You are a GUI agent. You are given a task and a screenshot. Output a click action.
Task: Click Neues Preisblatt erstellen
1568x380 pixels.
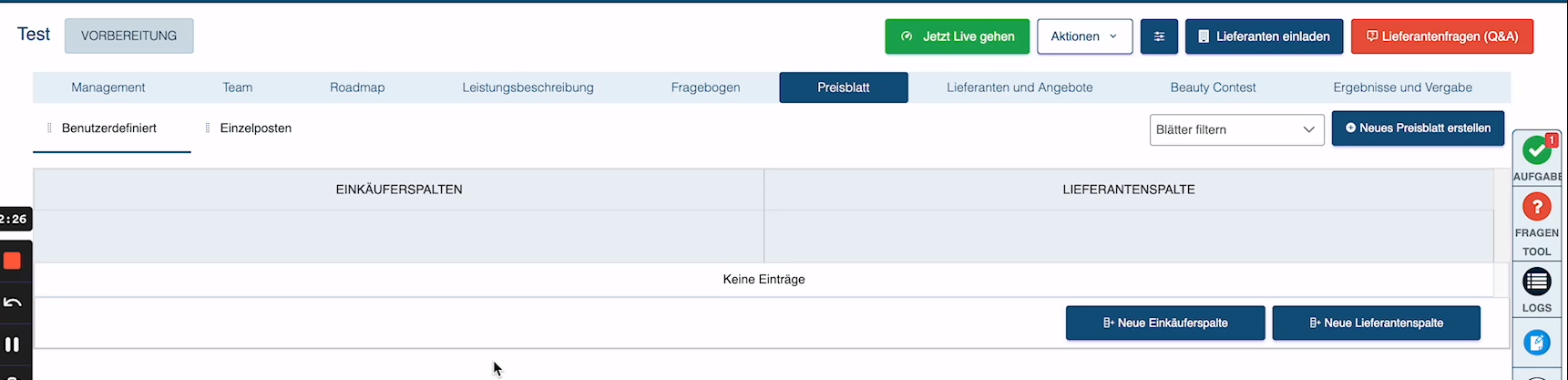coord(1417,128)
